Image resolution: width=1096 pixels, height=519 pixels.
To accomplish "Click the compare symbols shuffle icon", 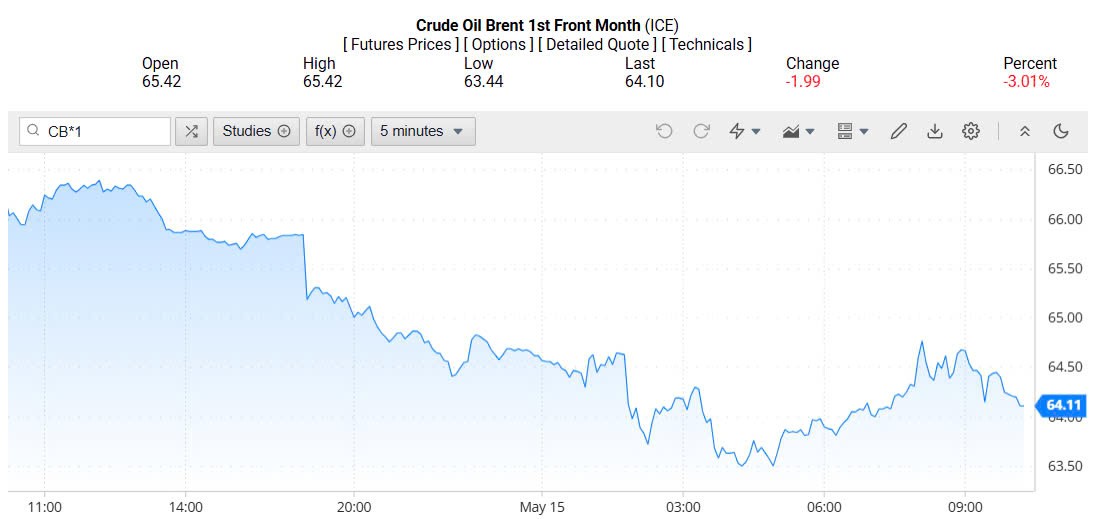I will coord(192,131).
